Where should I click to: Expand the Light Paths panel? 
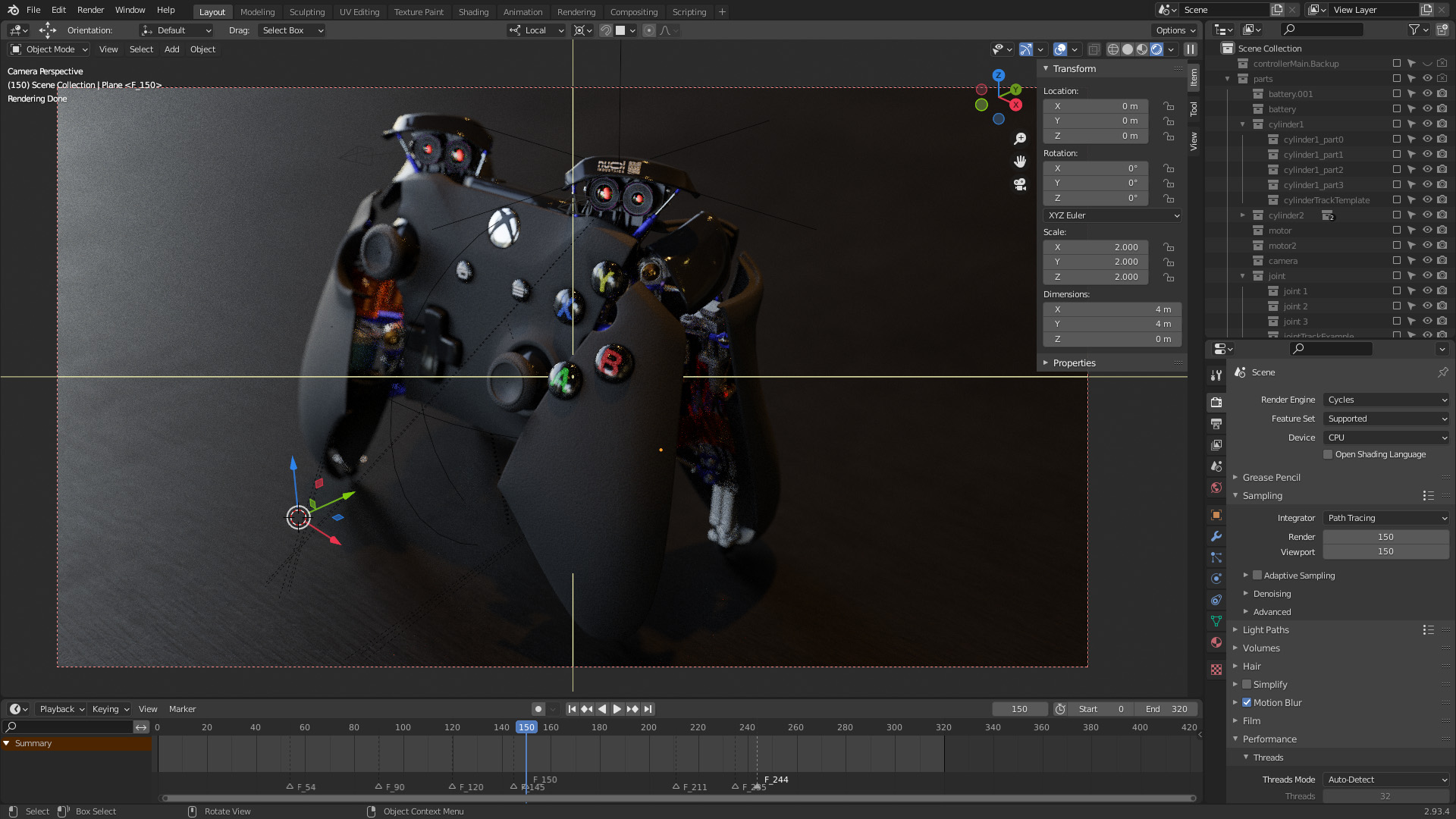coord(1265,630)
